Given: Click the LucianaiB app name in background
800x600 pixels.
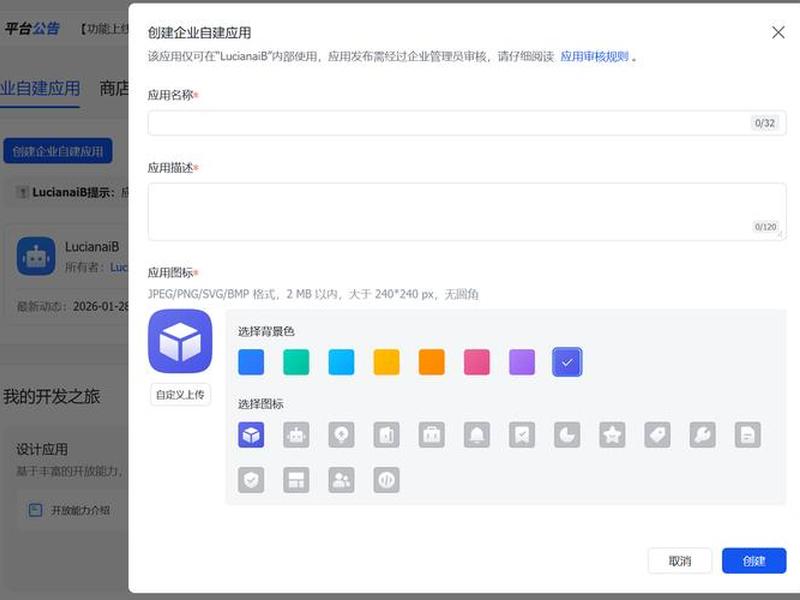Looking at the screenshot, I should (92, 247).
